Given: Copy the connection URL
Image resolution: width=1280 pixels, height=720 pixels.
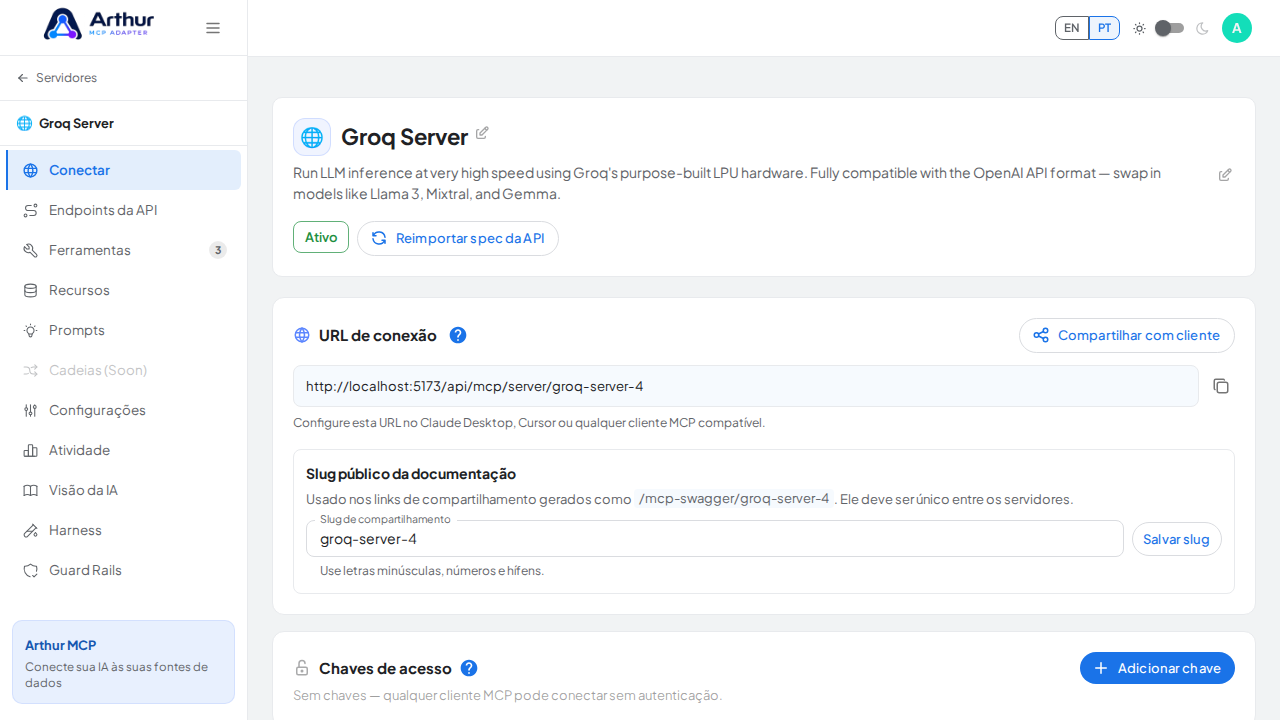Looking at the screenshot, I should click(x=1221, y=386).
